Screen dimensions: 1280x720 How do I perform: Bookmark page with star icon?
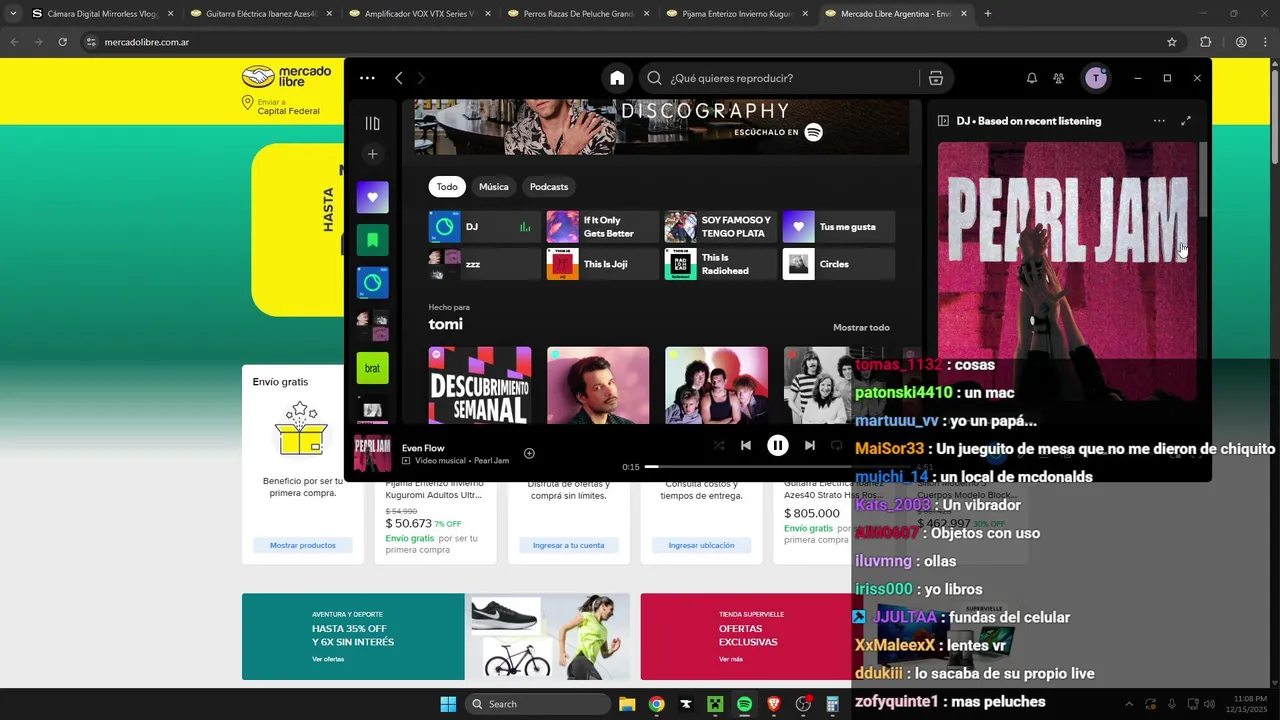[x=1172, y=42]
